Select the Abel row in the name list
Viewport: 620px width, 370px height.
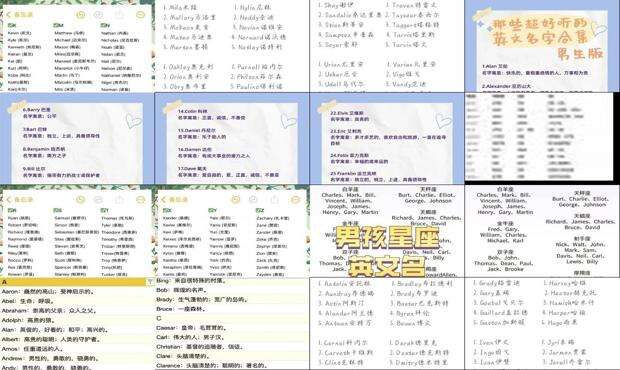(x=77, y=301)
